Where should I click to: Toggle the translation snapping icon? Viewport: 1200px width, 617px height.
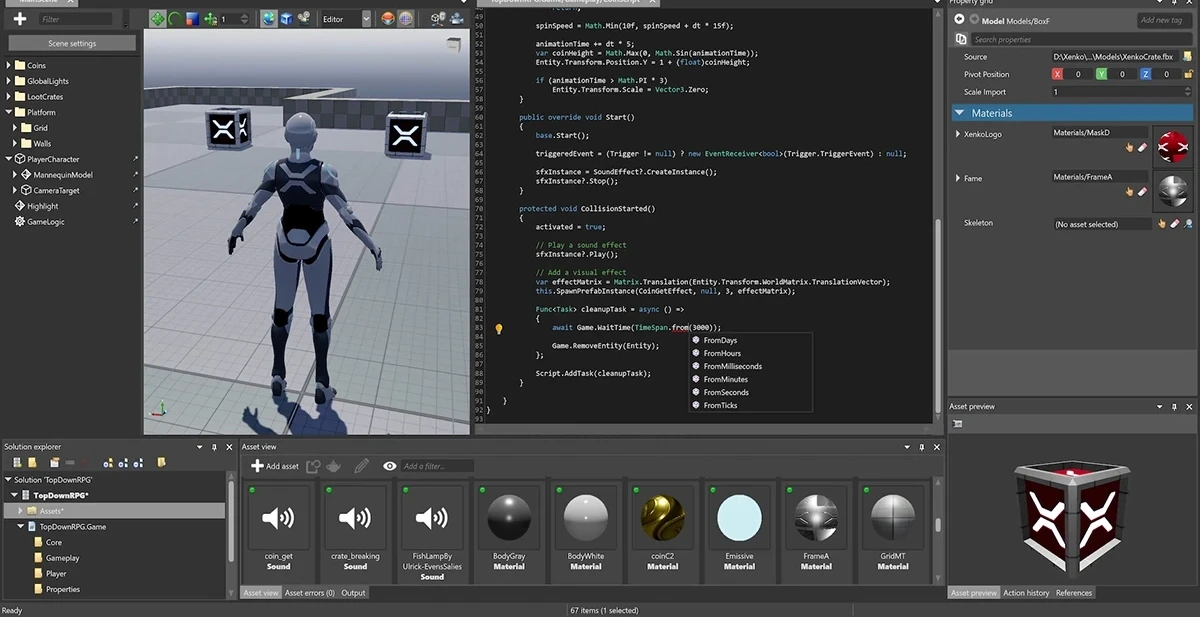pyautogui.click(x=209, y=19)
